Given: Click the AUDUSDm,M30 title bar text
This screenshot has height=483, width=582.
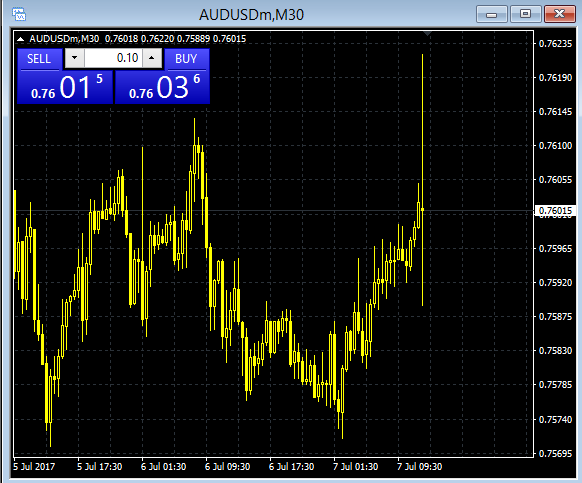Looking at the screenshot, I should [x=251, y=15].
